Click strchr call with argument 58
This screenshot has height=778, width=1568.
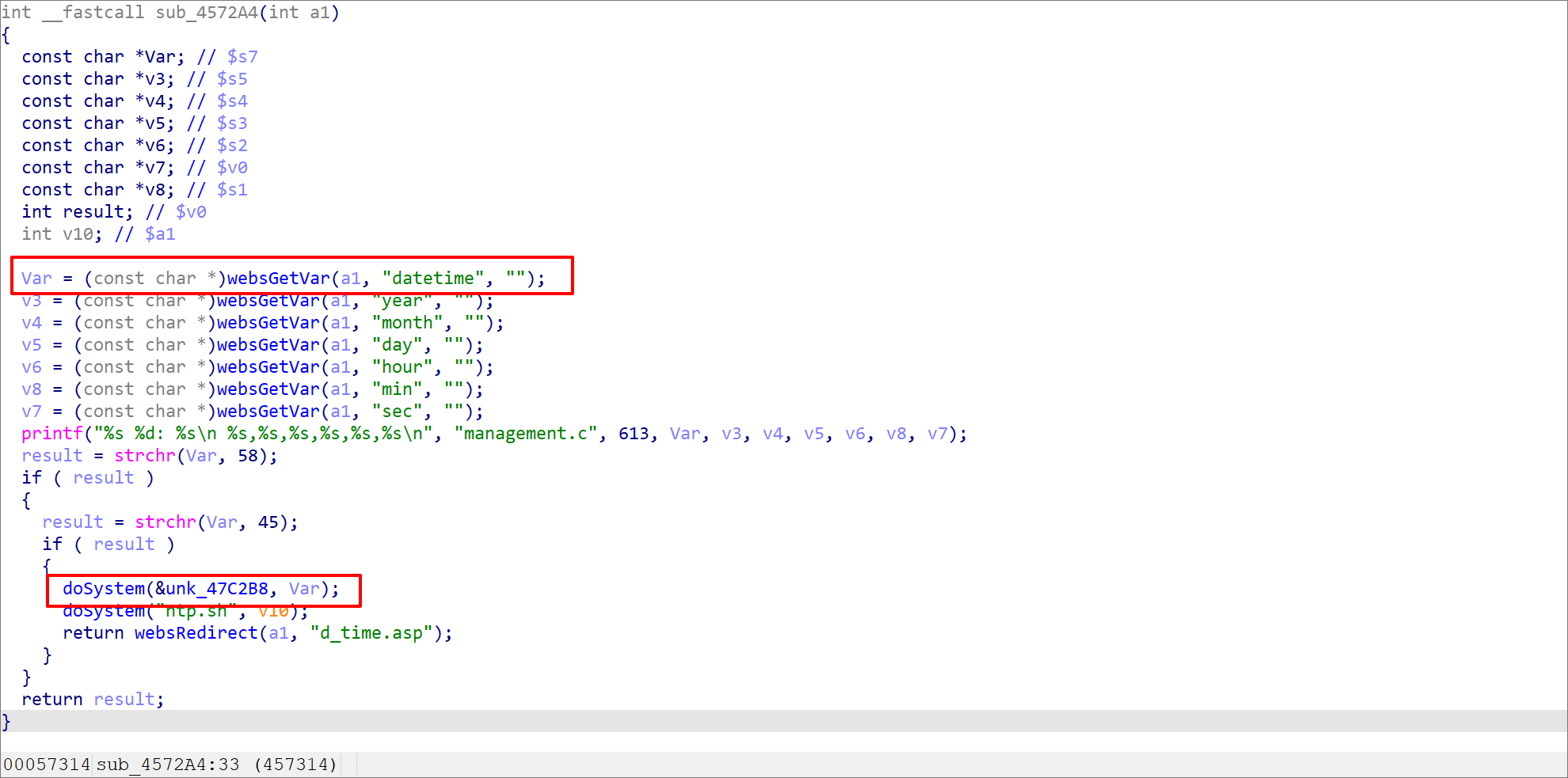tap(196, 456)
